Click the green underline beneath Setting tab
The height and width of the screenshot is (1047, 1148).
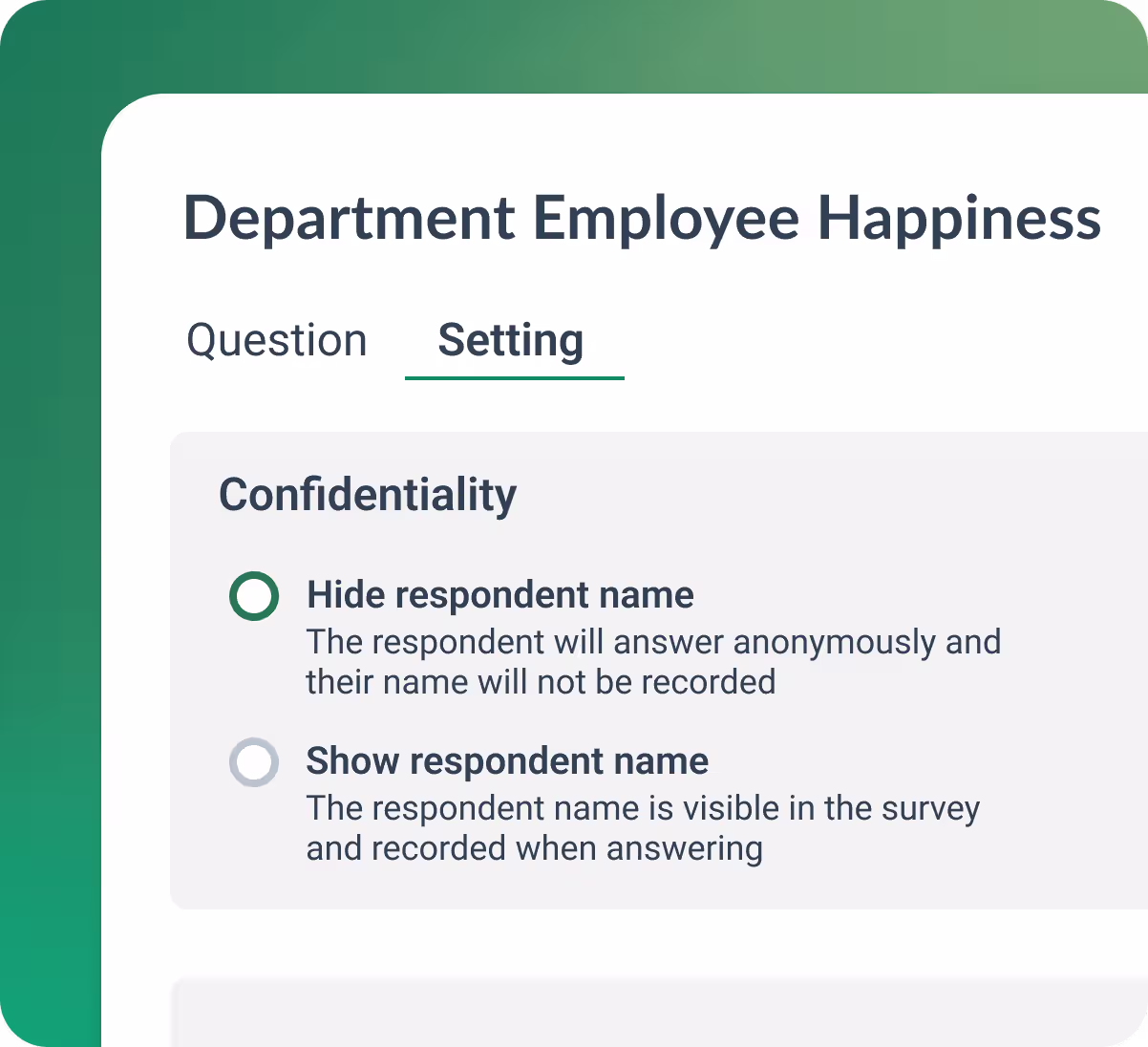(x=514, y=378)
